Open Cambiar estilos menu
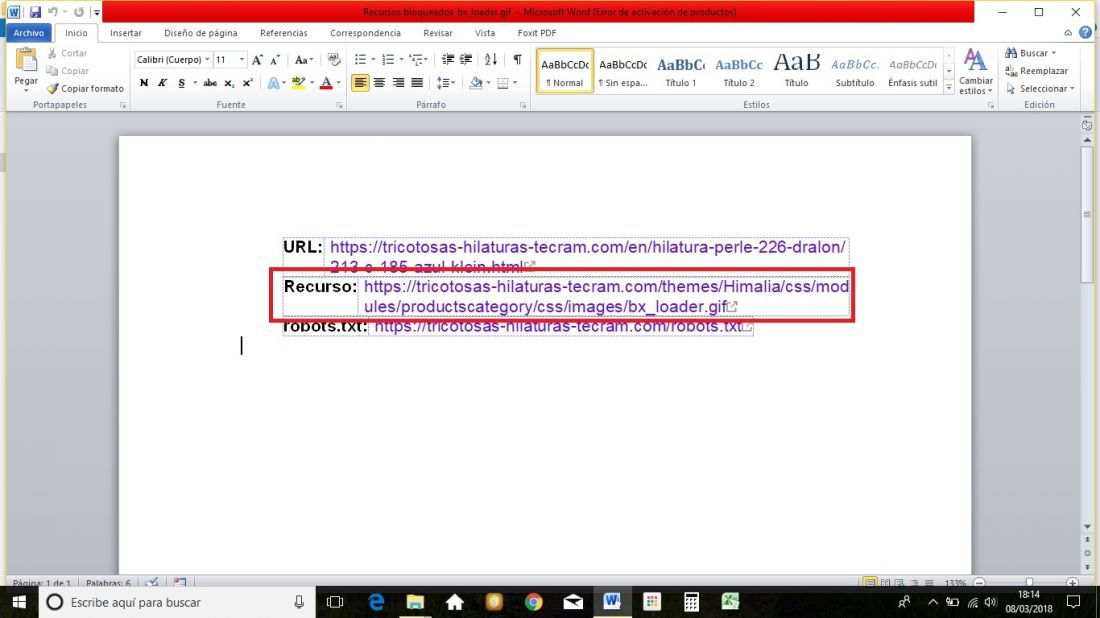The image size is (1100, 618). (x=975, y=72)
